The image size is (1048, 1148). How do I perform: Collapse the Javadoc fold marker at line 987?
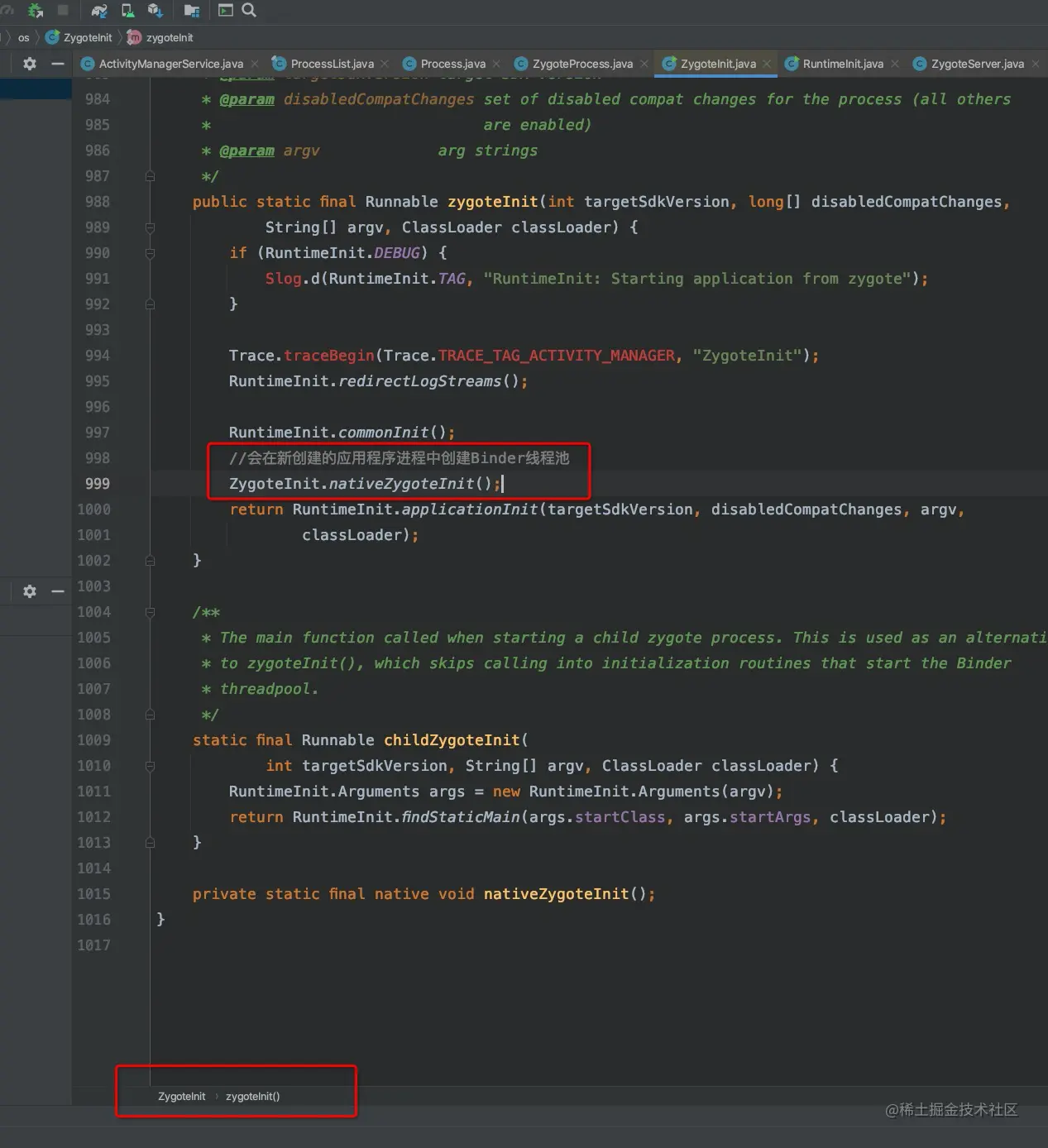click(150, 176)
